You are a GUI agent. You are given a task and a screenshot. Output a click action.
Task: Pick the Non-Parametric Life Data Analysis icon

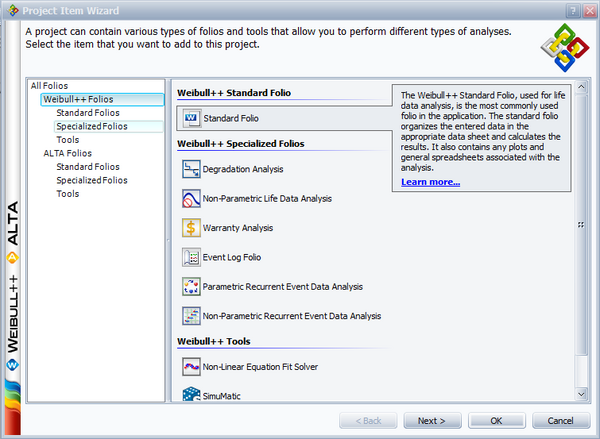191,199
